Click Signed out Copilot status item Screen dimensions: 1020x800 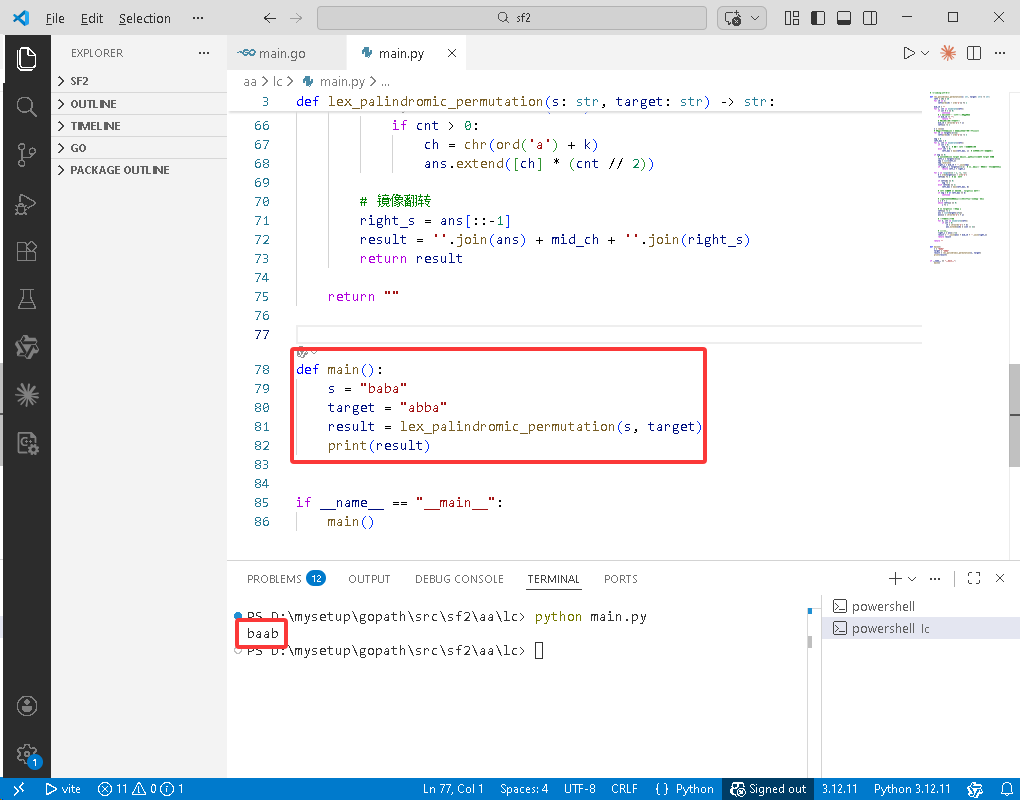[768, 789]
